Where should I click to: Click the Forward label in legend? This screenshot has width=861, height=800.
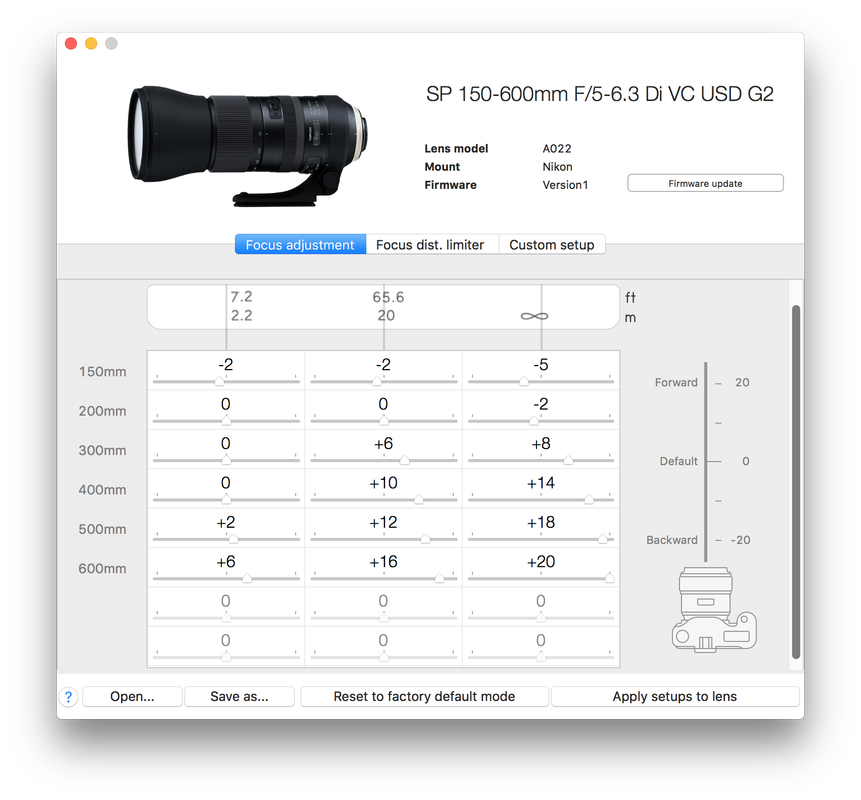[676, 383]
